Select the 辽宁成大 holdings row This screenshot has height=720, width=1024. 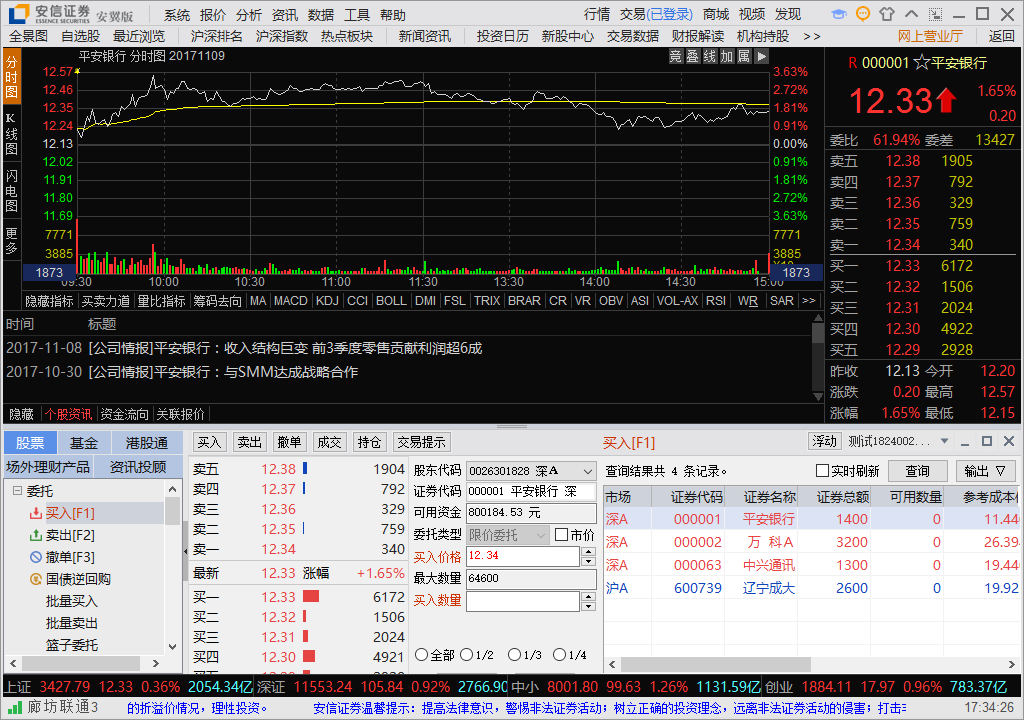point(812,588)
